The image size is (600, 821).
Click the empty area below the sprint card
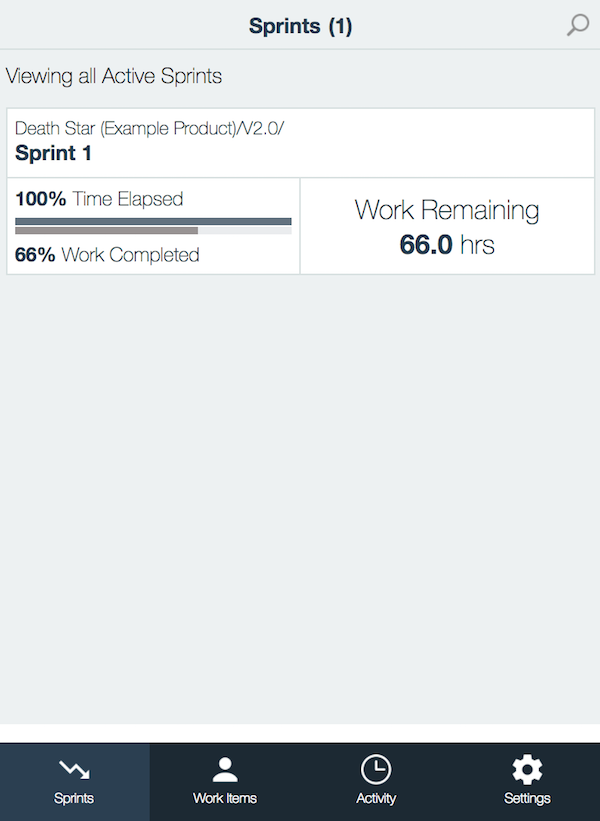[x=300, y=497]
